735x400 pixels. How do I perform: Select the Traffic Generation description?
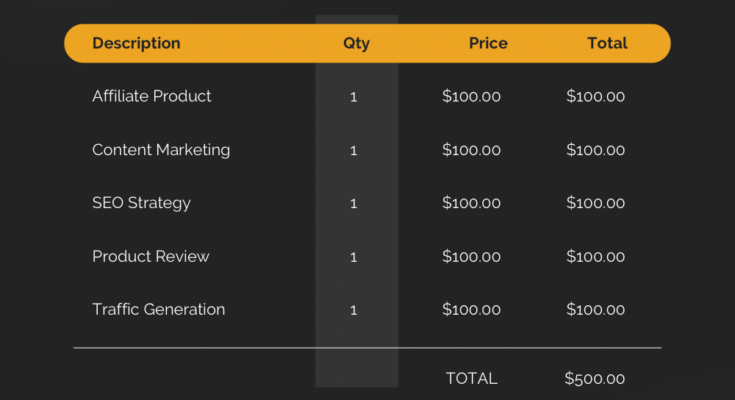click(x=158, y=309)
